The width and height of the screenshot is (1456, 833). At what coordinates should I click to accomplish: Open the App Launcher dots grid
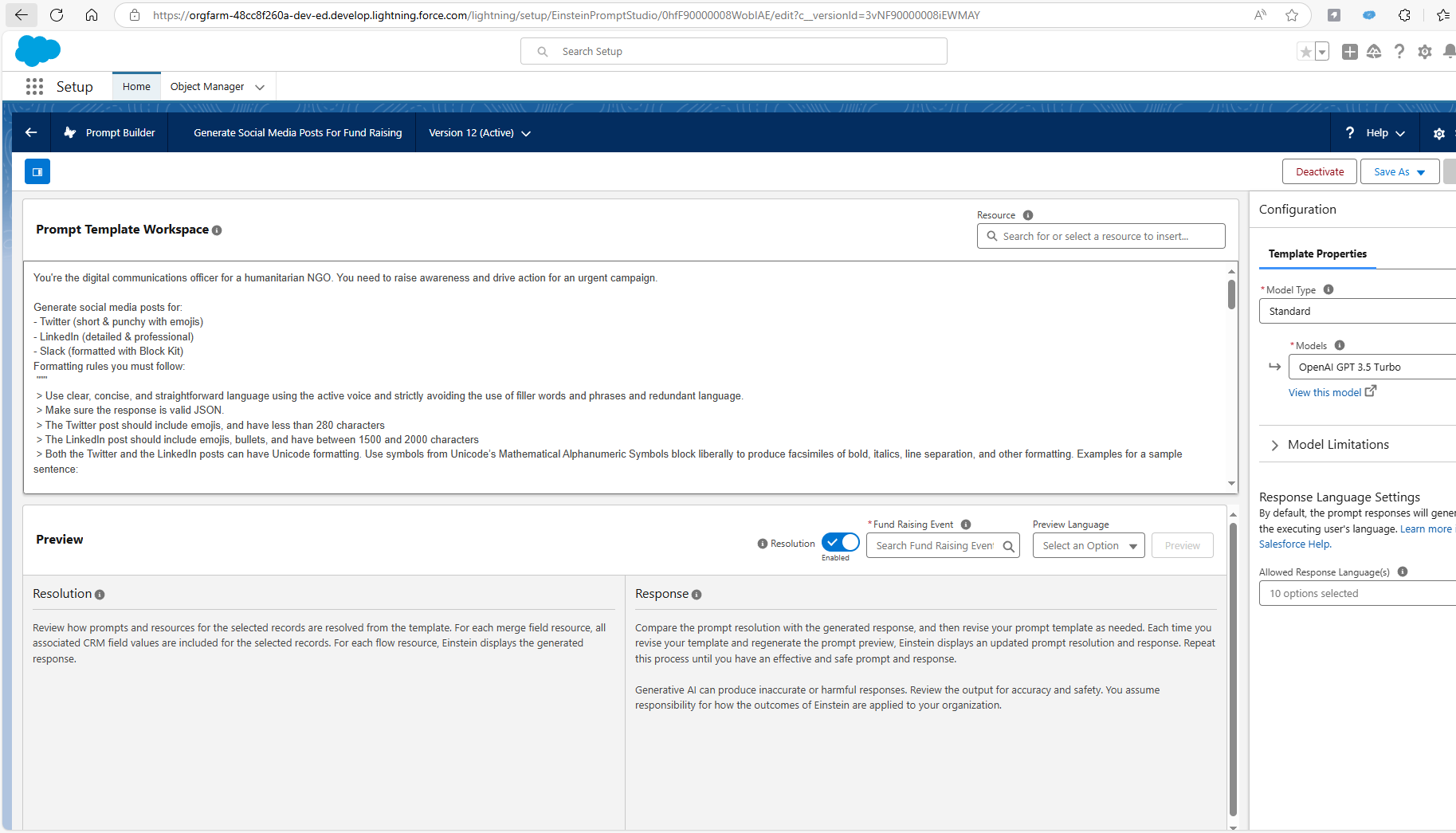coord(34,86)
